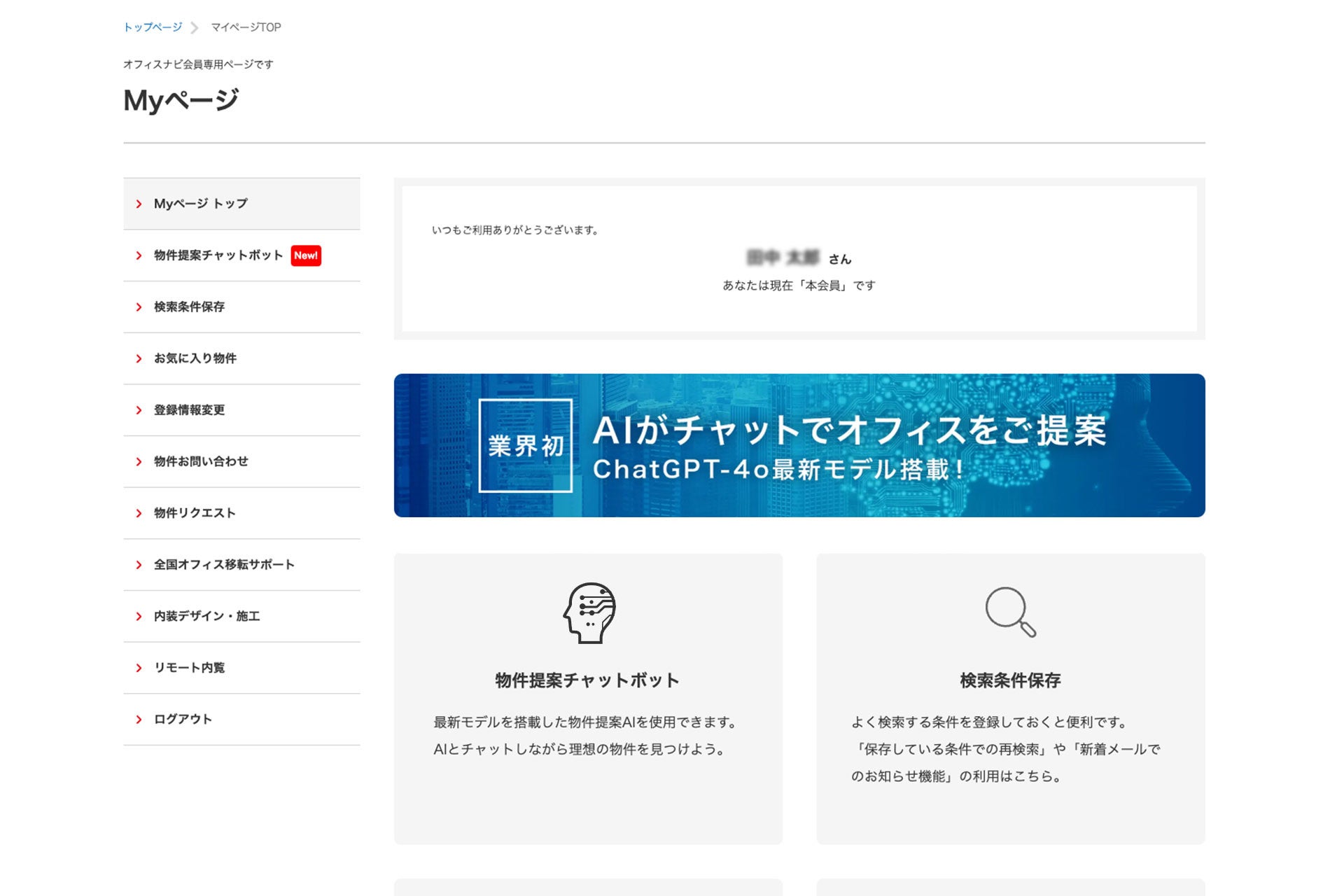Open 検索条件保存 in the sidebar
The width and height of the screenshot is (1344, 896).
189,307
